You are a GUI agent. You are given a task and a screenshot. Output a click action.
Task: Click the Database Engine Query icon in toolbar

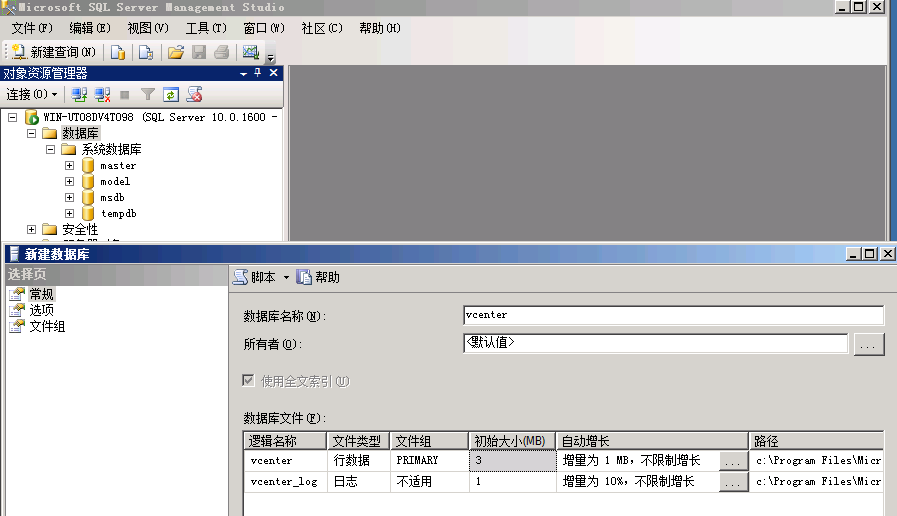click(x=118, y=52)
